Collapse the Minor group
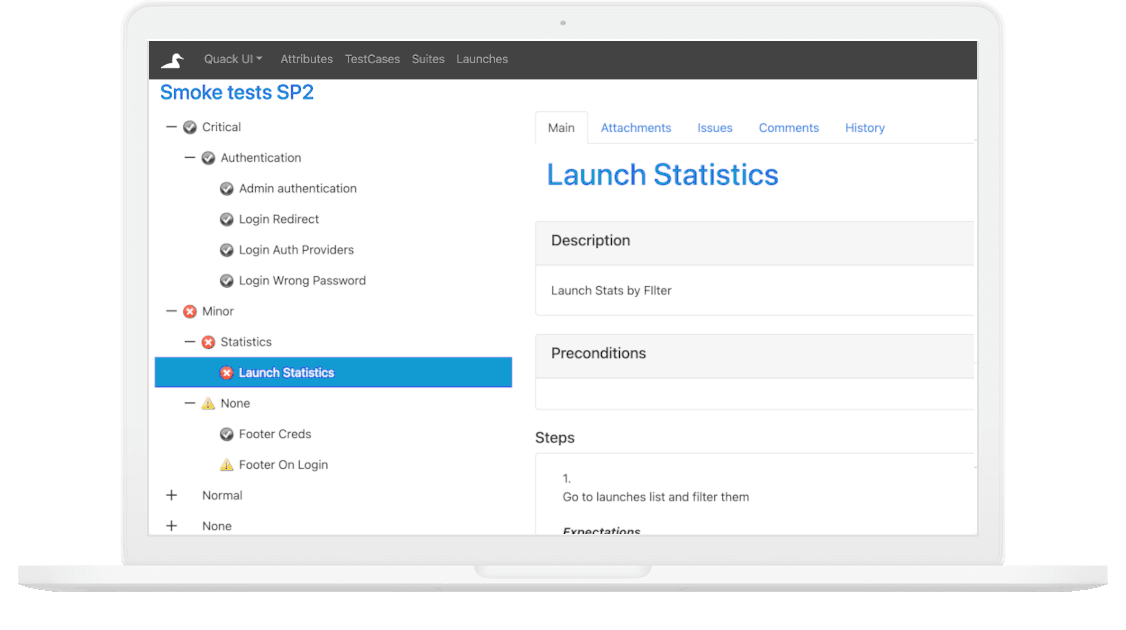 pos(171,312)
